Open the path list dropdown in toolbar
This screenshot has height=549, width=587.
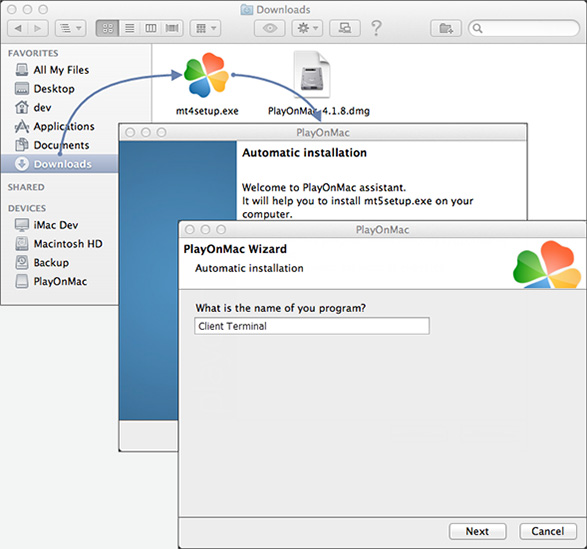[x=70, y=28]
